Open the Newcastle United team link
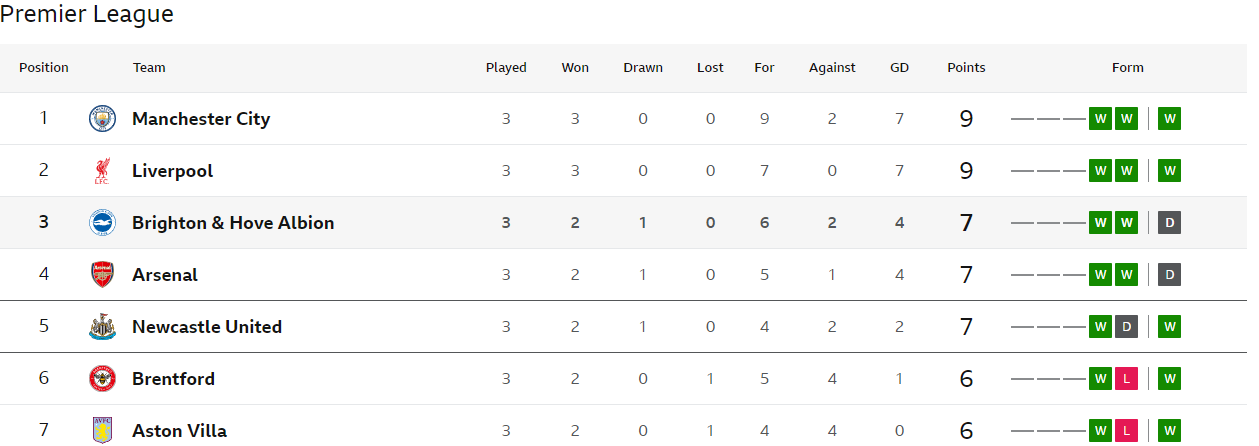The width and height of the screenshot is (1259, 446). (207, 327)
